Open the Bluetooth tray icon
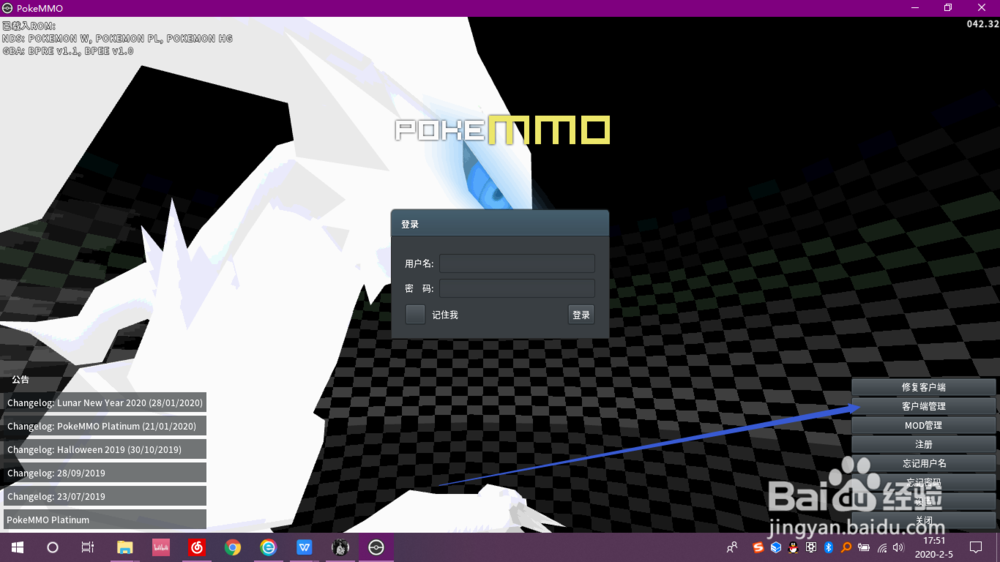This screenshot has height=562, width=1000. click(828, 547)
